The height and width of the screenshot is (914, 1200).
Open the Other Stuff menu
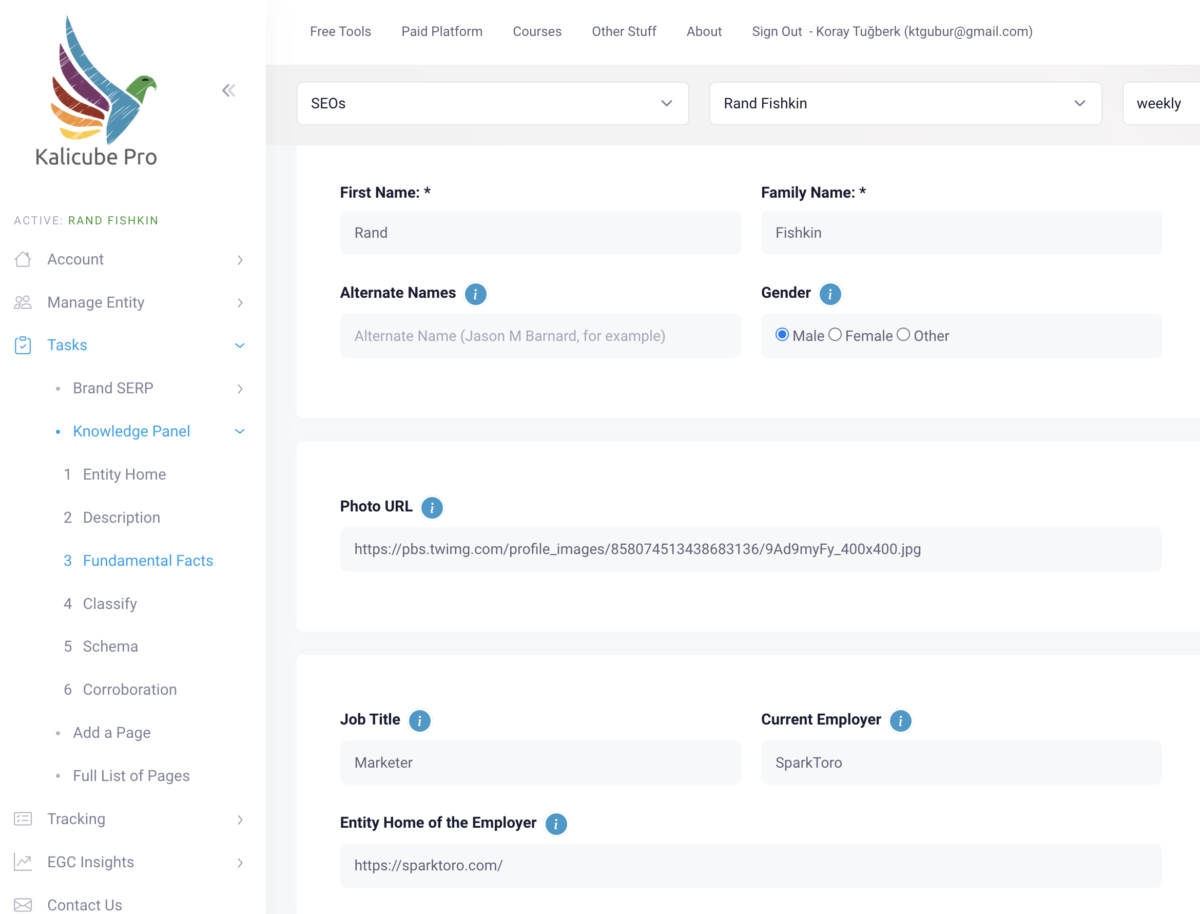tap(624, 31)
